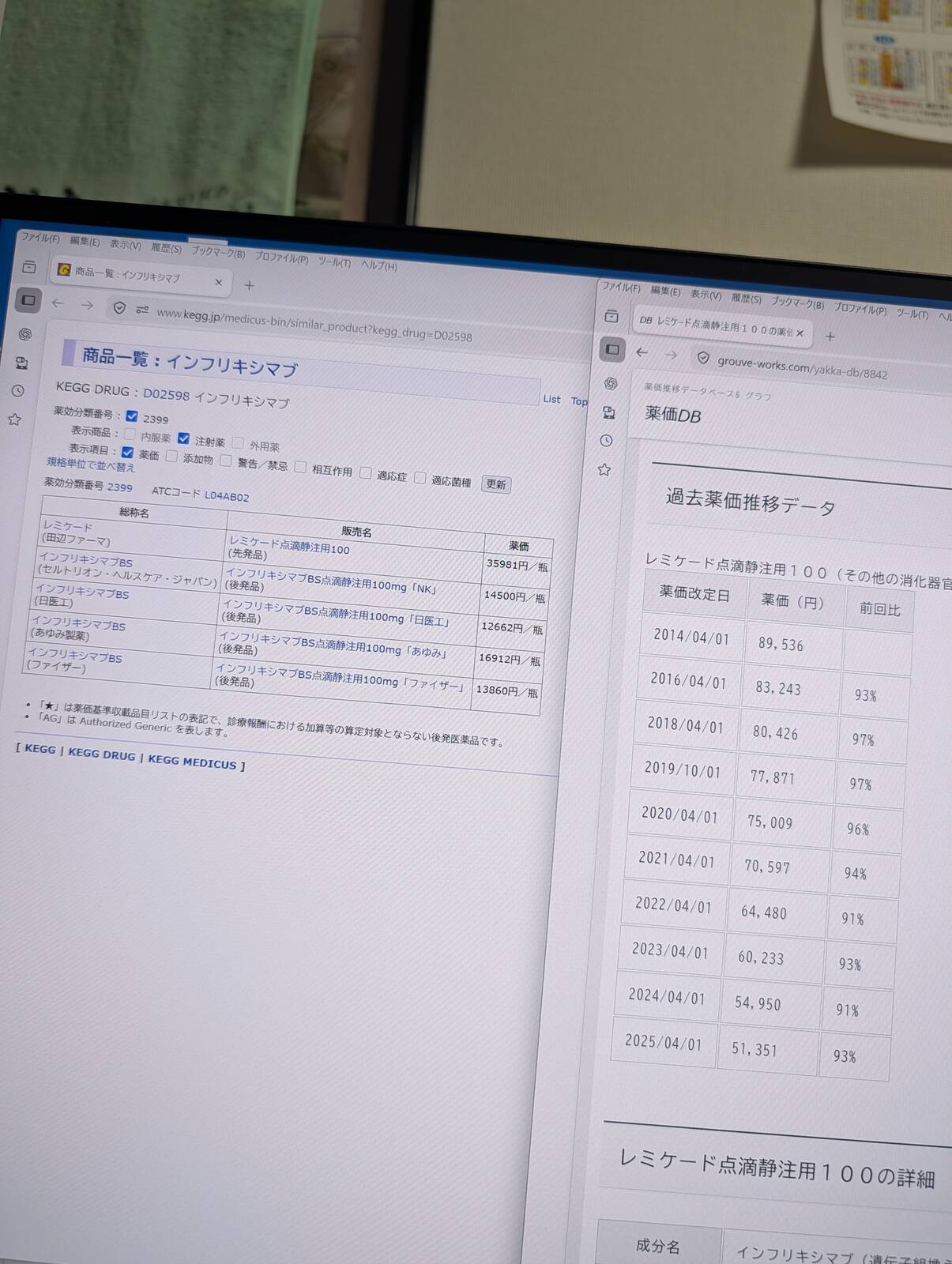Viewport: 952px width, 1264px height.
Task: Open 表示(V) menu in KEGG window
Action: [126, 245]
